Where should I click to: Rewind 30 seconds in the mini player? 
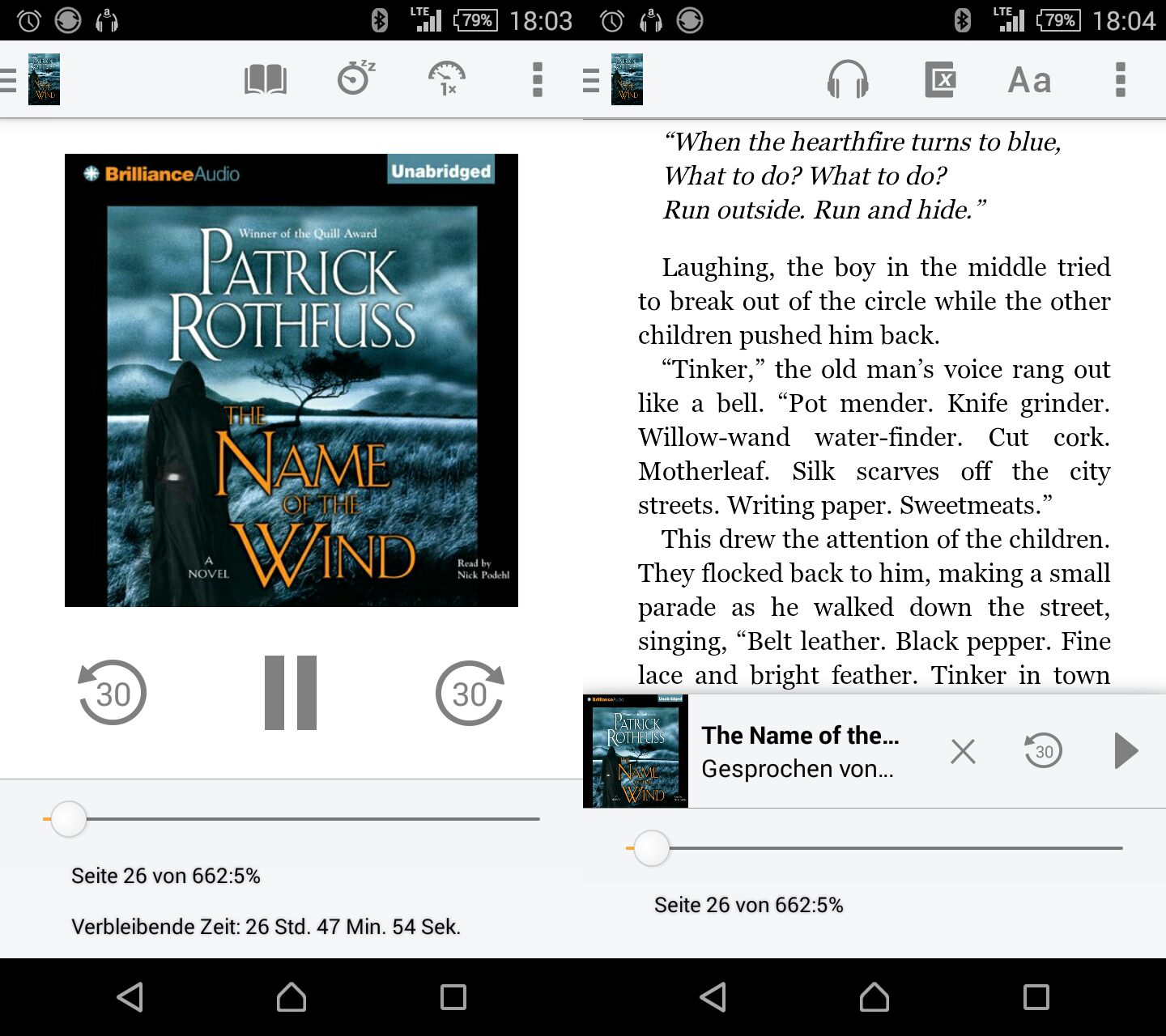click(1043, 751)
